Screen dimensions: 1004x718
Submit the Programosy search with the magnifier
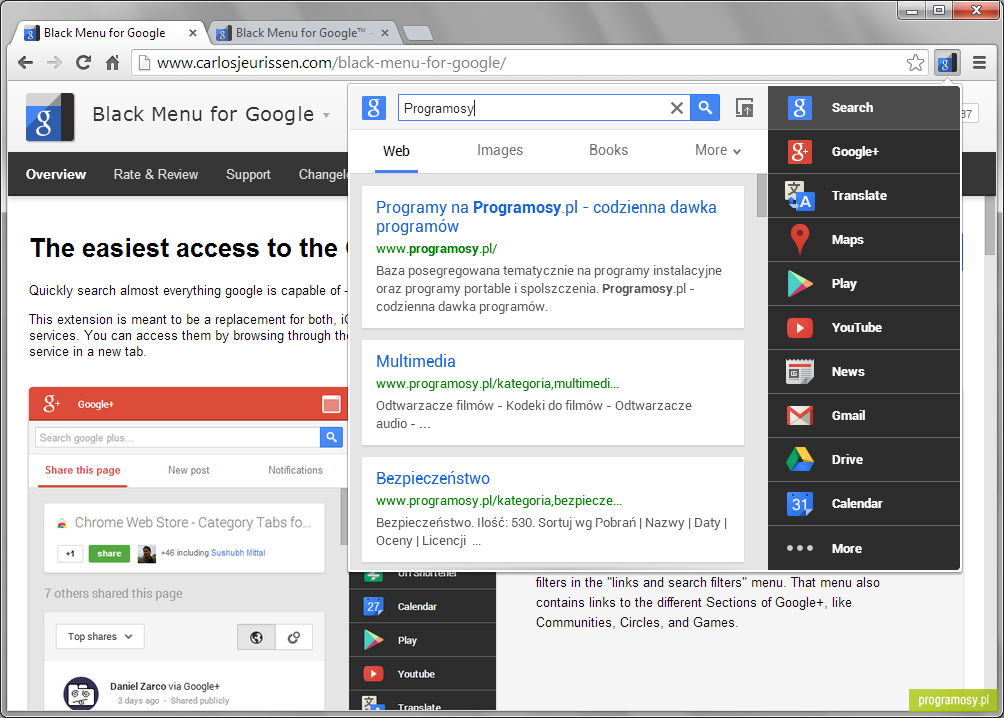(x=705, y=108)
